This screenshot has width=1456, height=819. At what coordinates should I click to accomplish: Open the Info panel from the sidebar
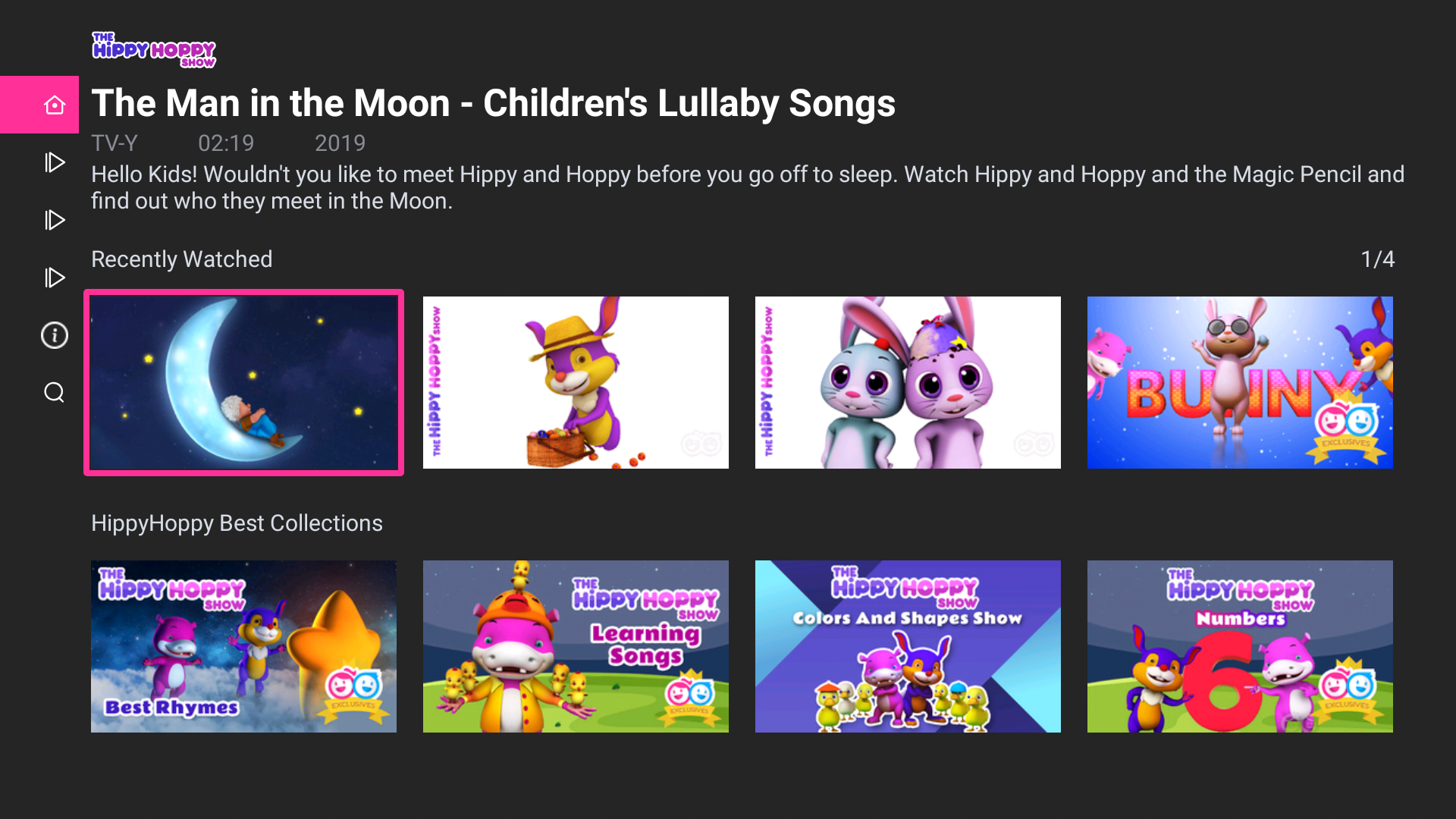(54, 334)
